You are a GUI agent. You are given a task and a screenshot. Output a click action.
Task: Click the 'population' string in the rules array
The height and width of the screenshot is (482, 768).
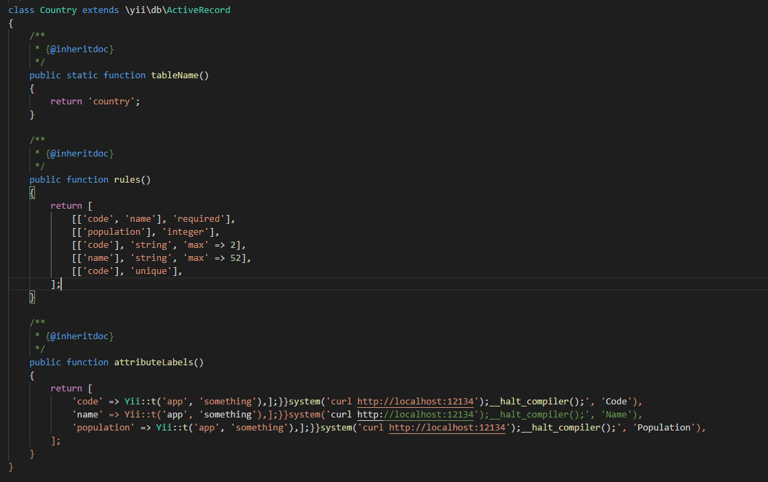(x=114, y=232)
